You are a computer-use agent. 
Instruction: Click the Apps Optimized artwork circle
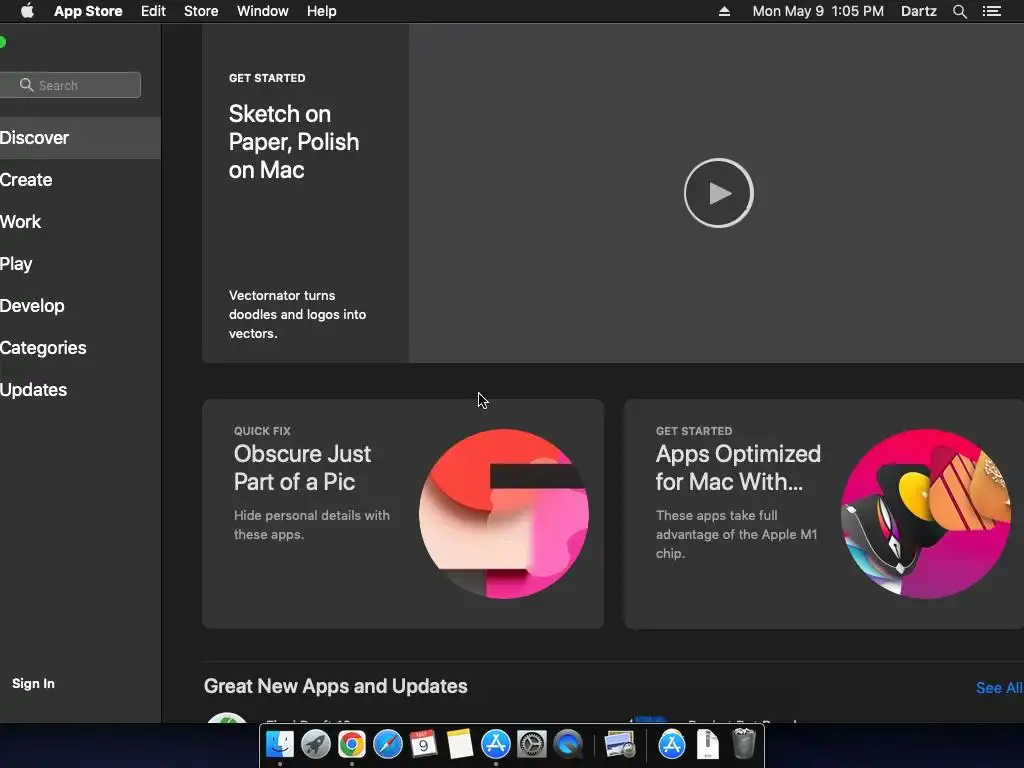coord(925,514)
